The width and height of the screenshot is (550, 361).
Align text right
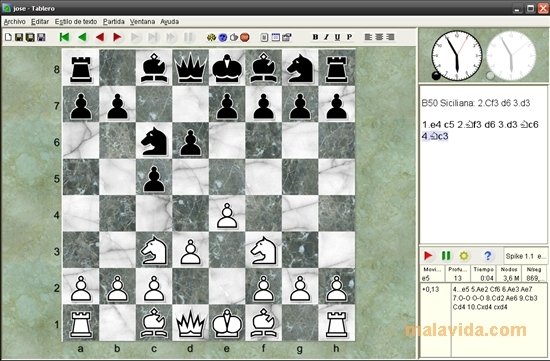pyautogui.click(x=390, y=37)
